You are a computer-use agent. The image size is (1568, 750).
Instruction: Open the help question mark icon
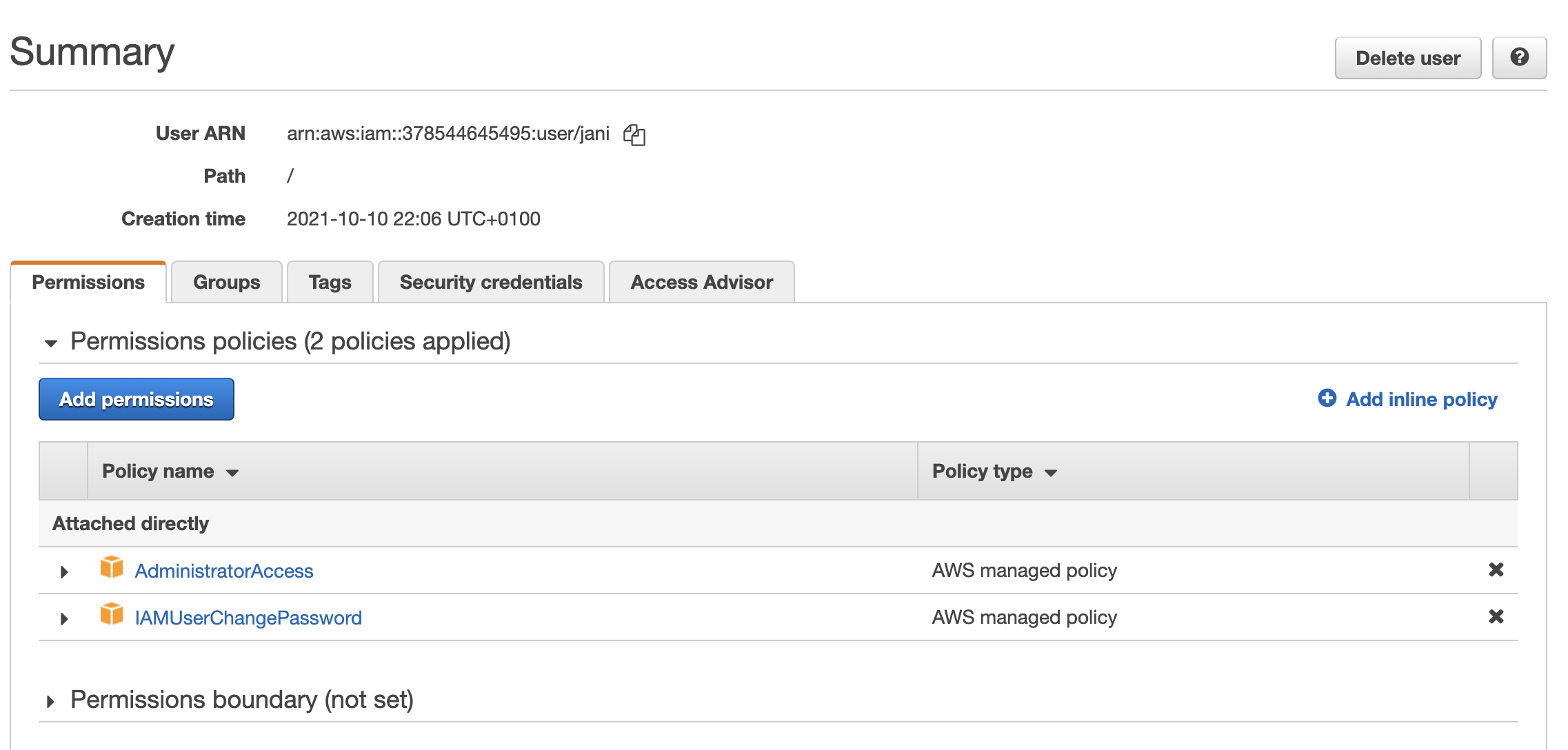click(x=1519, y=58)
